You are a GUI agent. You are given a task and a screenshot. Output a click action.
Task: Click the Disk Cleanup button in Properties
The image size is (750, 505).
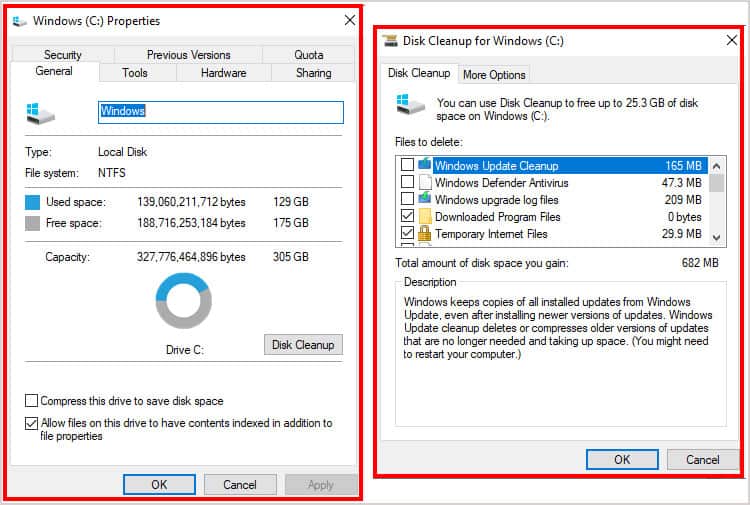pyautogui.click(x=303, y=345)
